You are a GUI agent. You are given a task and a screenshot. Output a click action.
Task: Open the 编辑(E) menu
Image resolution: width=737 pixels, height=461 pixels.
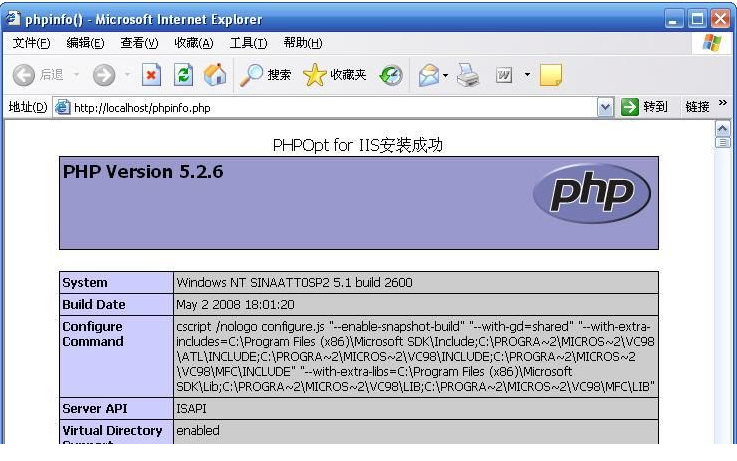click(86, 43)
